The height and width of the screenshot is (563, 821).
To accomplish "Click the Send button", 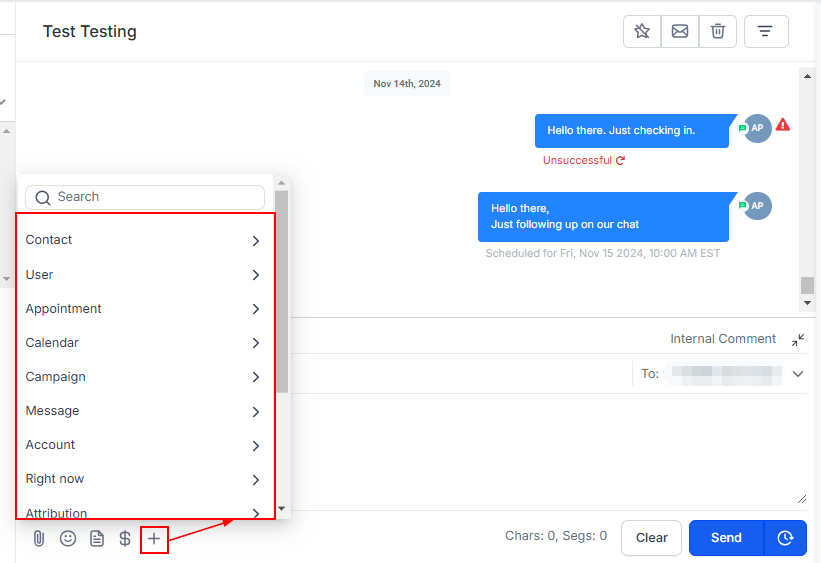I will [x=726, y=537].
